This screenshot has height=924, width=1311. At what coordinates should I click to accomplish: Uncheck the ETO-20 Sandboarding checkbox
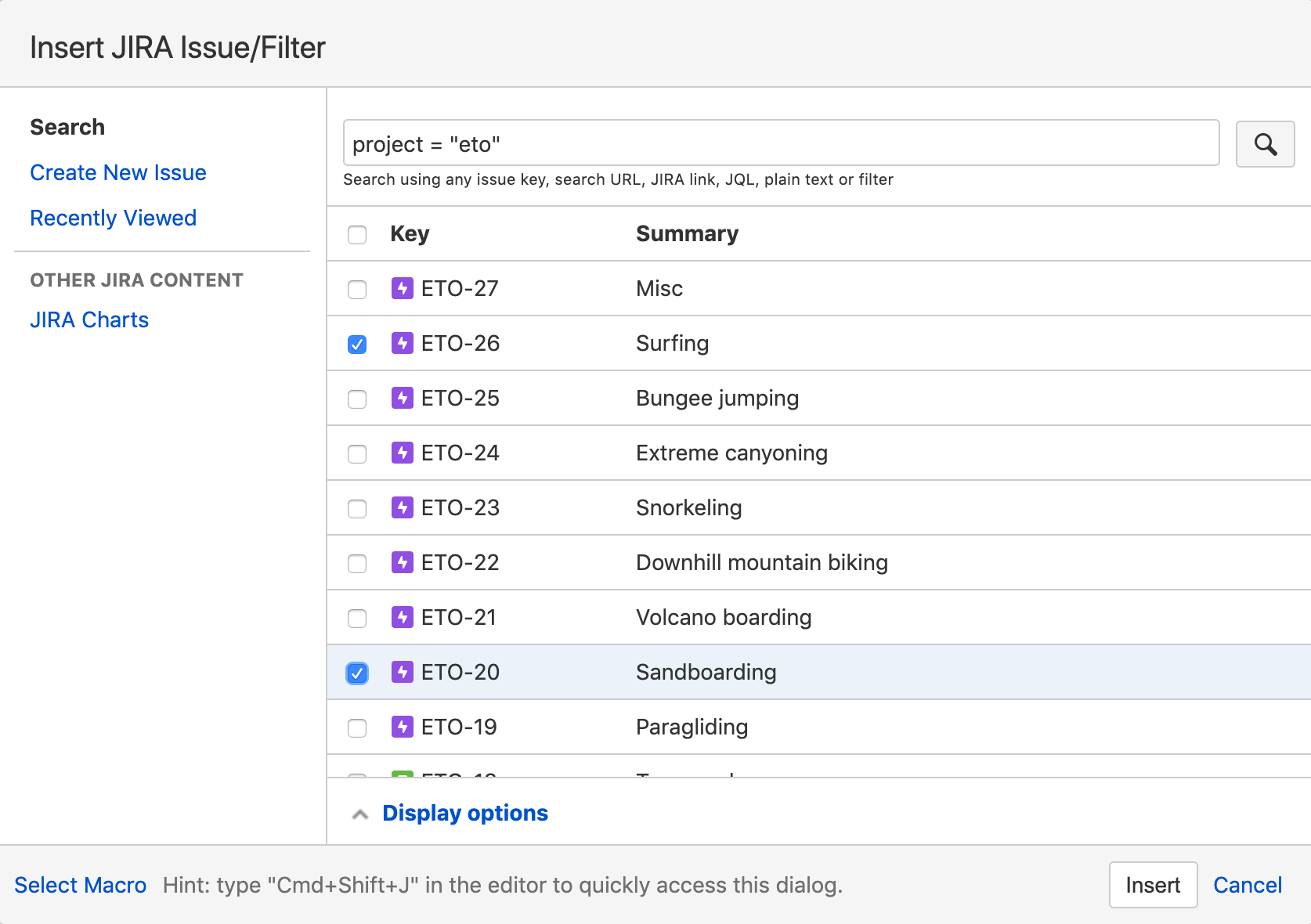(x=357, y=673)
